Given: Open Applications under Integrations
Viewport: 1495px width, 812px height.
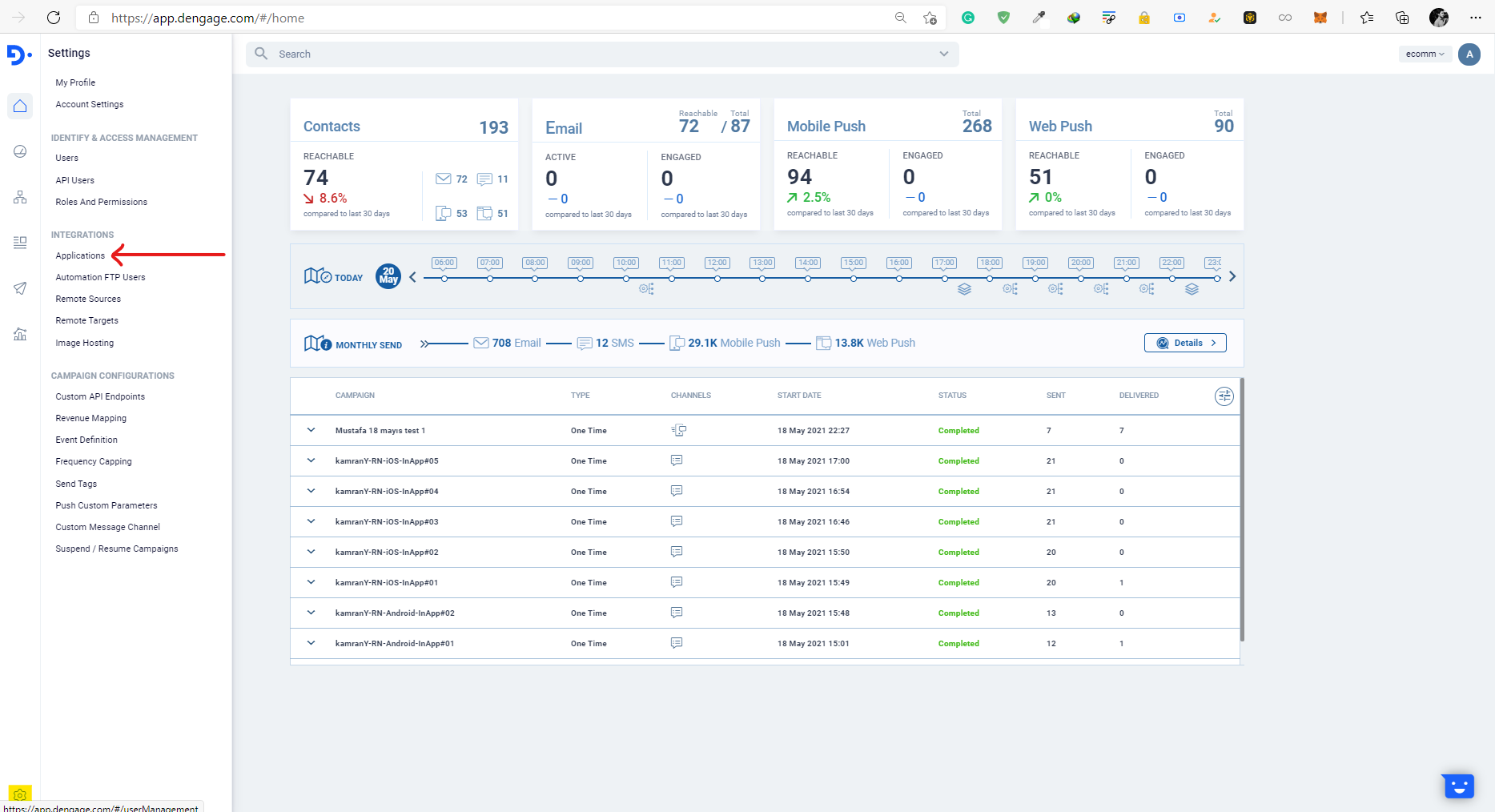Looking at the screenshot, I should click(x=80, y=255).
